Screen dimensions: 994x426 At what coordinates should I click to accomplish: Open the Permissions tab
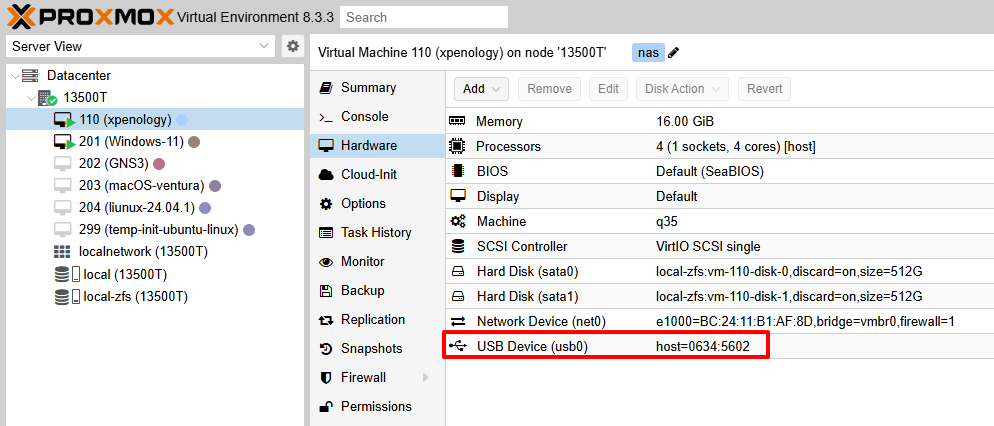[x=376, y=406]
